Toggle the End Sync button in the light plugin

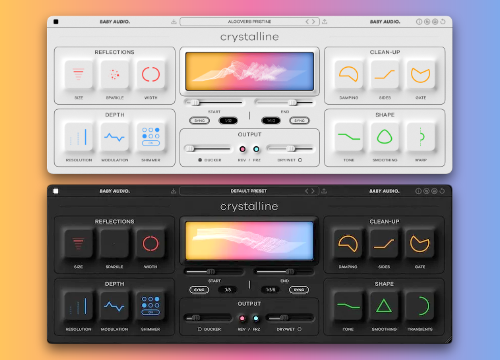point(299,120)
